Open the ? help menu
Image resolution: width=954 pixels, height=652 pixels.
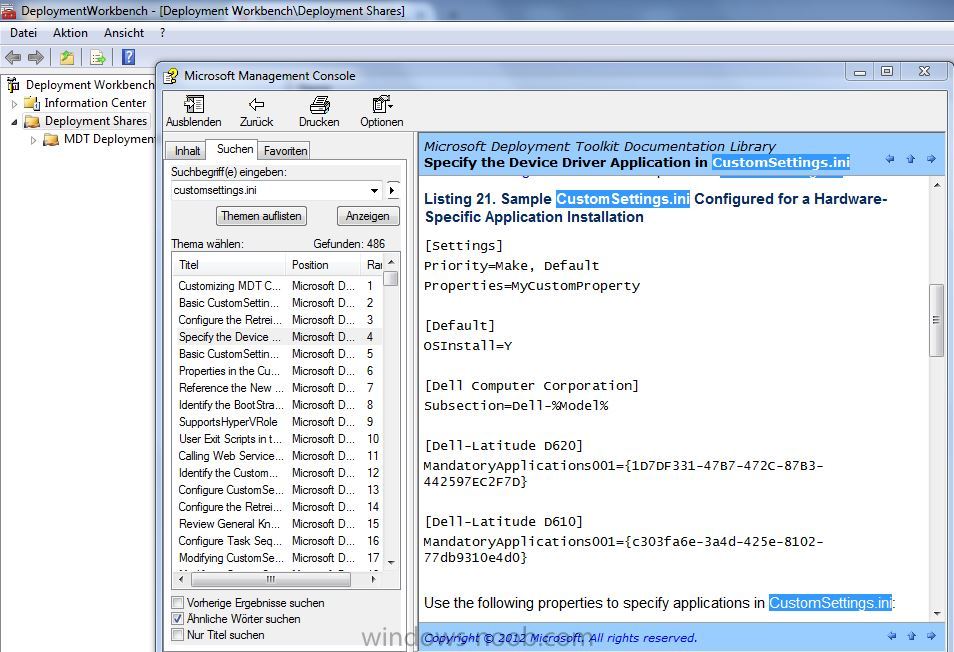pos(162,33)
